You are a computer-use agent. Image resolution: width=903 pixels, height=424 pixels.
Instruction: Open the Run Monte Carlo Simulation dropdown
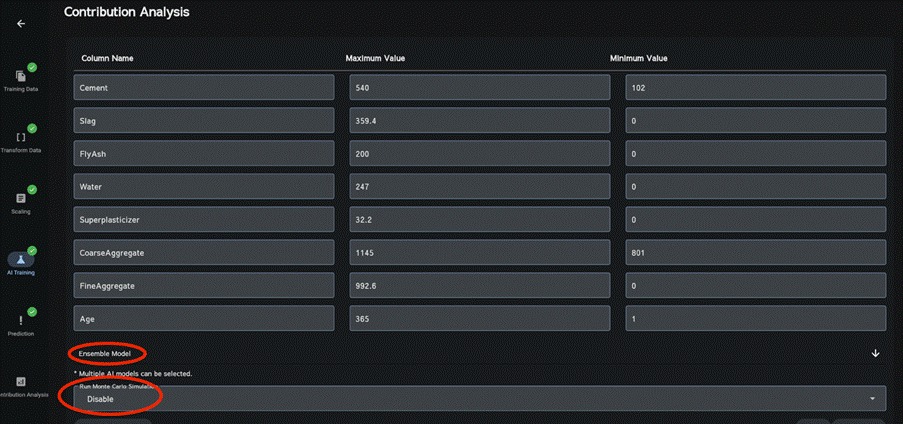click(470, 398)
